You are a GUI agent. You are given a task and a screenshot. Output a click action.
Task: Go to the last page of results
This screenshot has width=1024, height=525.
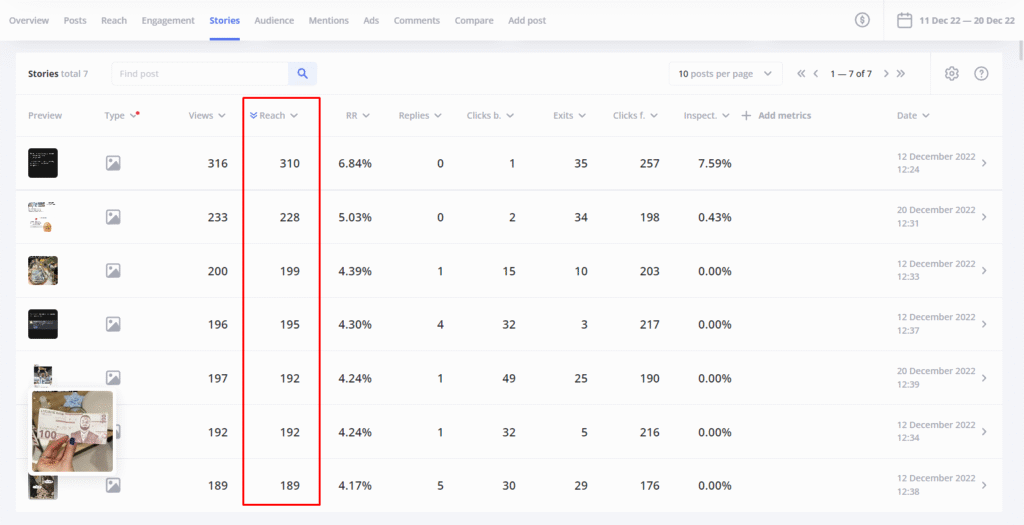tap(900, 74)
